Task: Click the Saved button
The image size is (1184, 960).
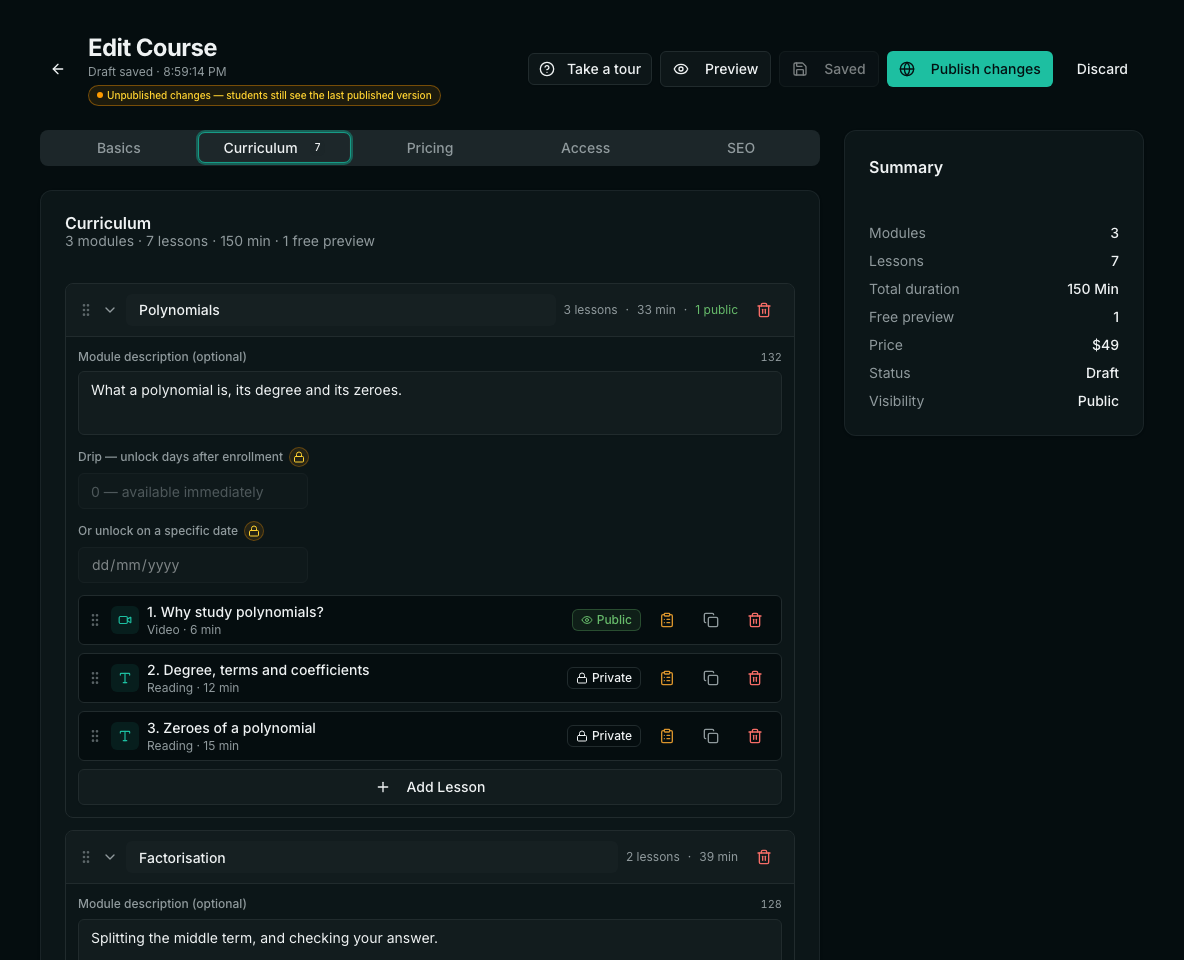Action: point(829,69)
